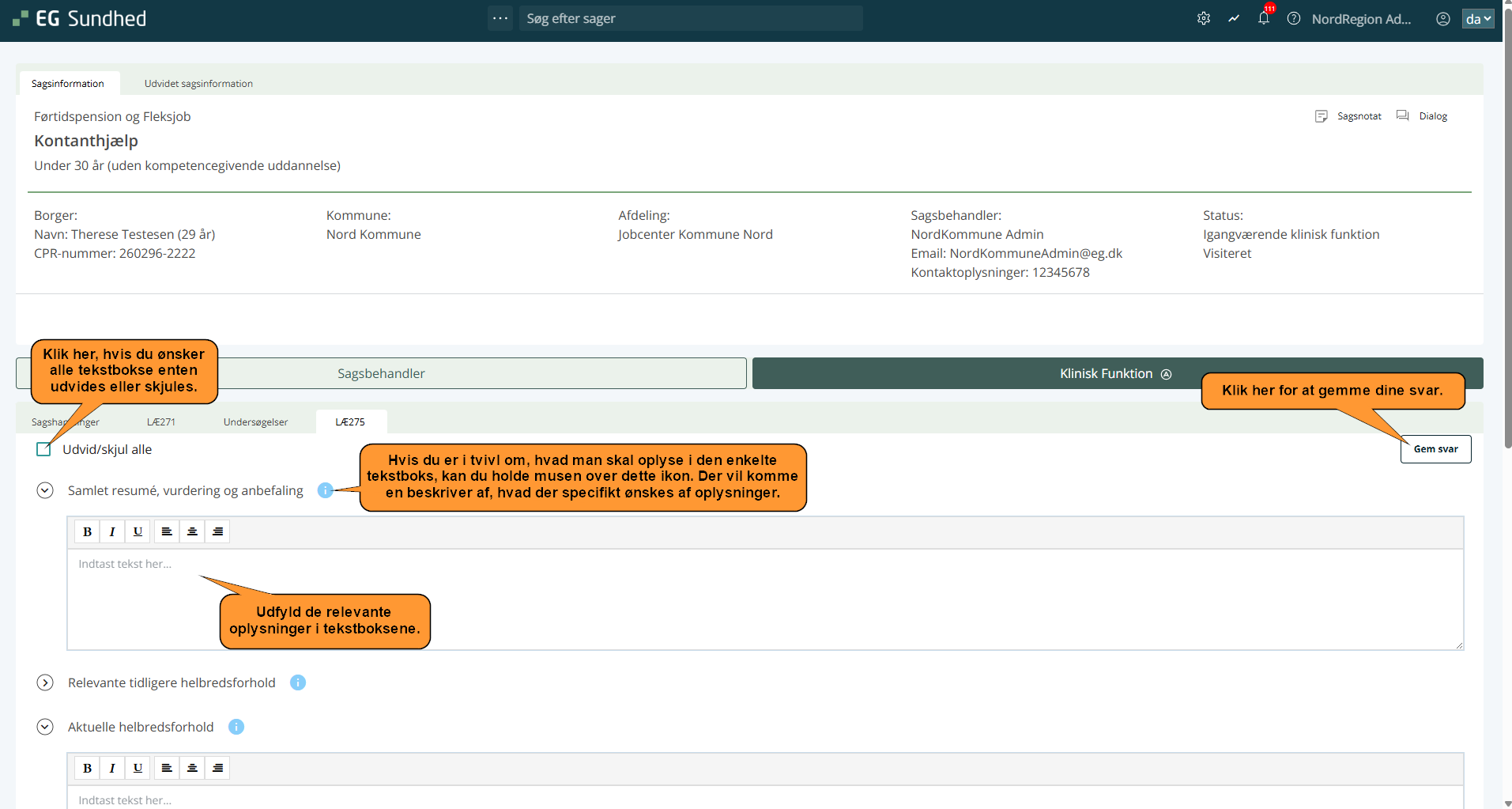Collapse Samlet resumé, vurdering og anbefaling section
The height and width of the screenshot is (809, 1512).
[45, 490]
